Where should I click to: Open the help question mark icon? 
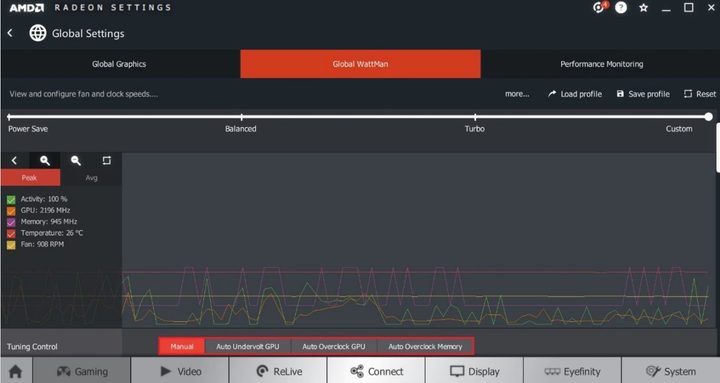pos(621,7)
